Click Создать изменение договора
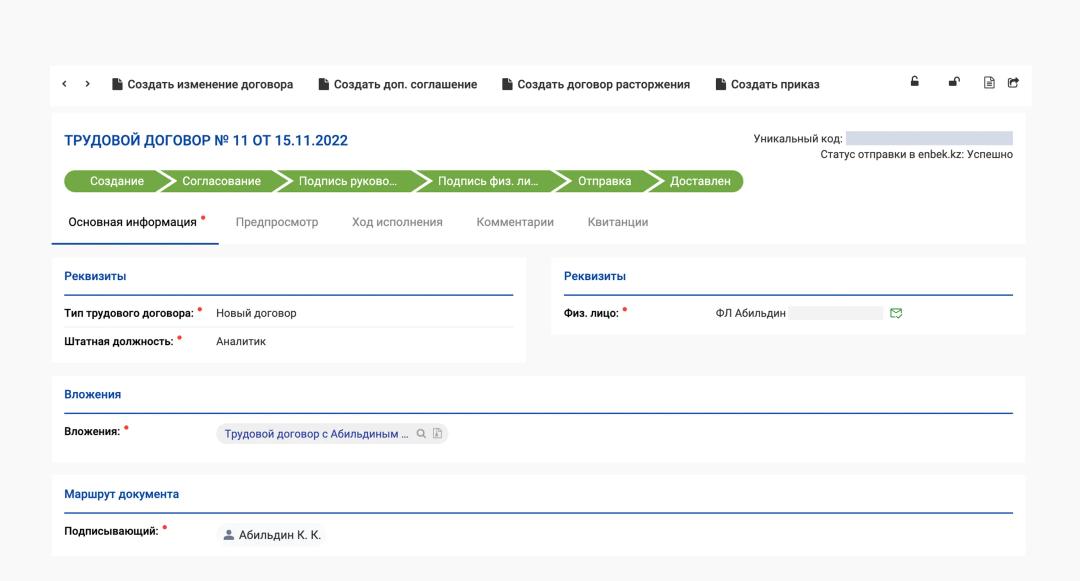Image resolution: width=1080 pixels, height=581 pixels. (202, 85)
